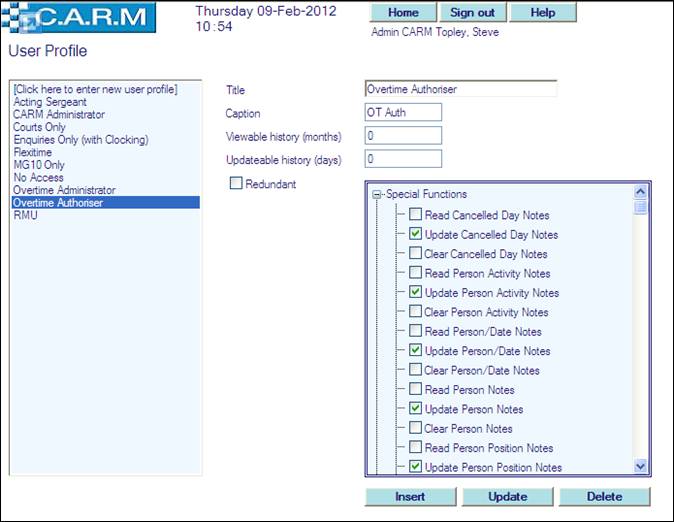This screenshot has width=674, height=522.
Task: Select the CARM Administrator profile
Action: 59,115
